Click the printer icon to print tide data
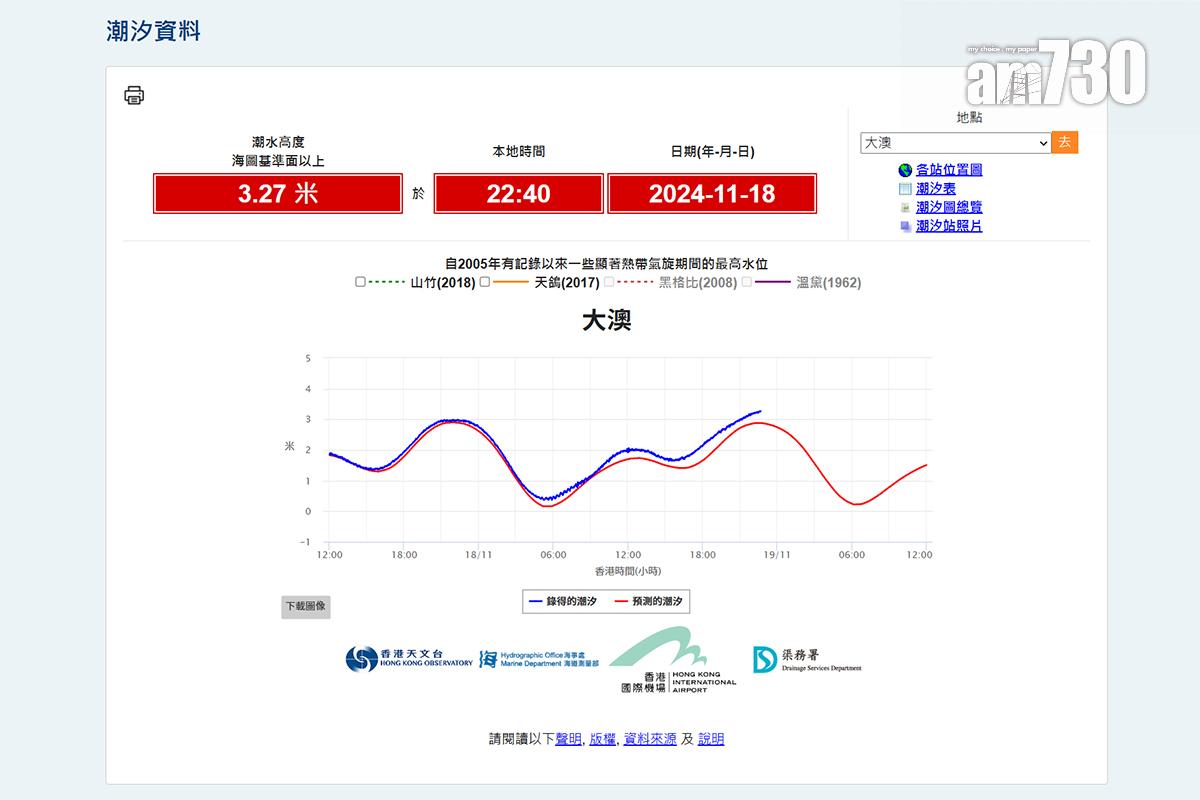The image size is (1200, 800). point(133,95)
